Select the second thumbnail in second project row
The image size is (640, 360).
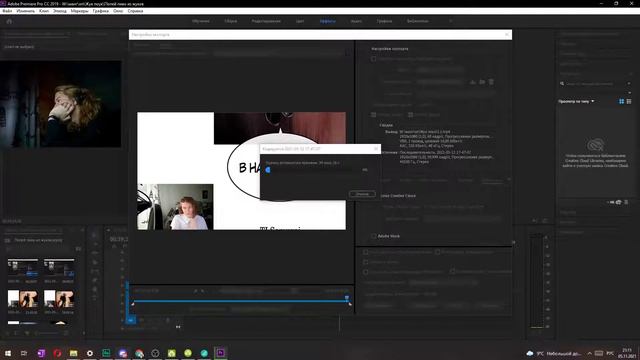pyautogui.click(x=59, y=299)
